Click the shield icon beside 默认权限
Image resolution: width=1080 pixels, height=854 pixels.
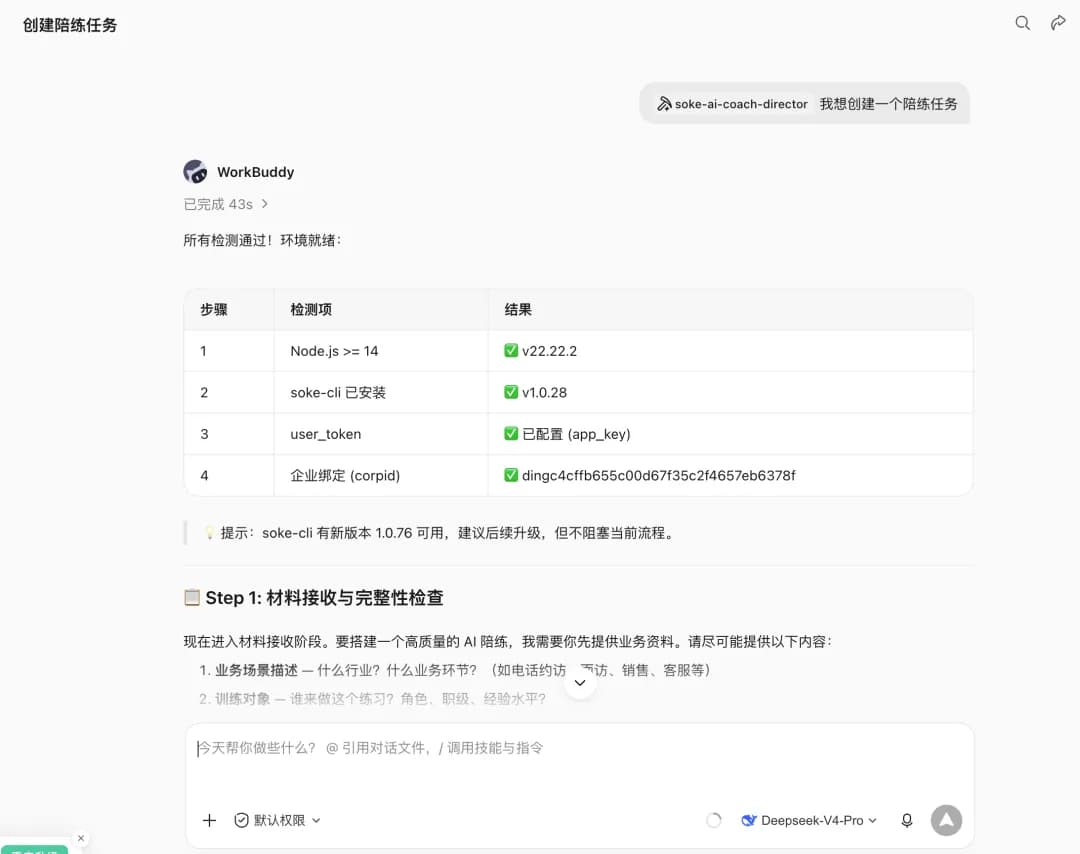click(x=241, y=820)
